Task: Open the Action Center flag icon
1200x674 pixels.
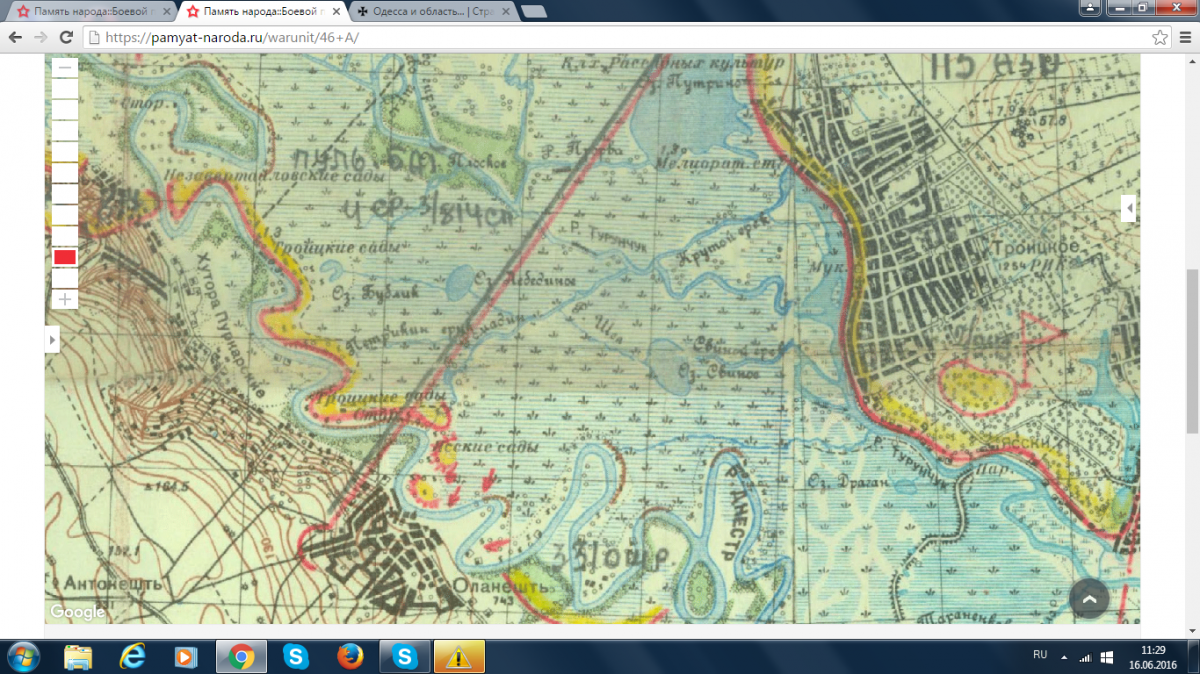Action: click(1107, 657)
